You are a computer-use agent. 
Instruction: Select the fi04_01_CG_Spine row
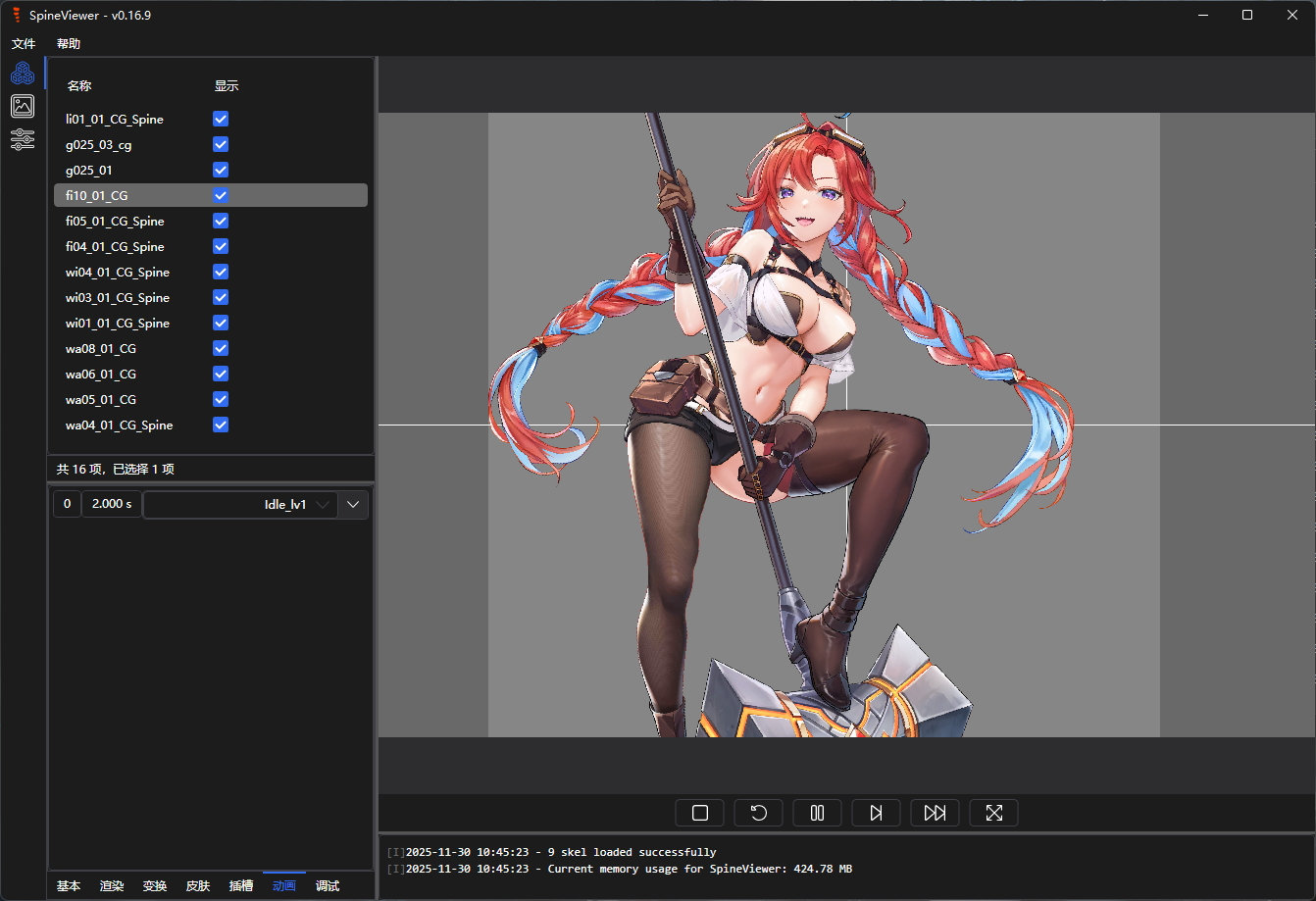click(x=211, y=246)
